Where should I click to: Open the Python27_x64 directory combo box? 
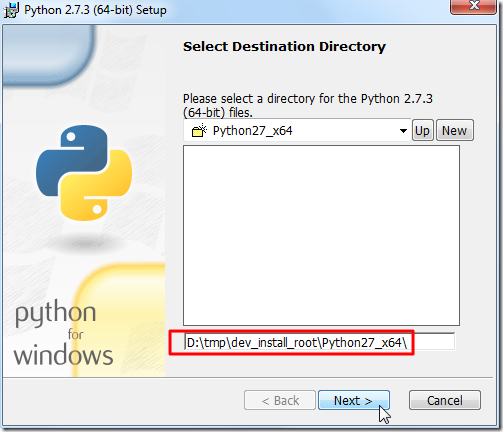tap(297, 131)
